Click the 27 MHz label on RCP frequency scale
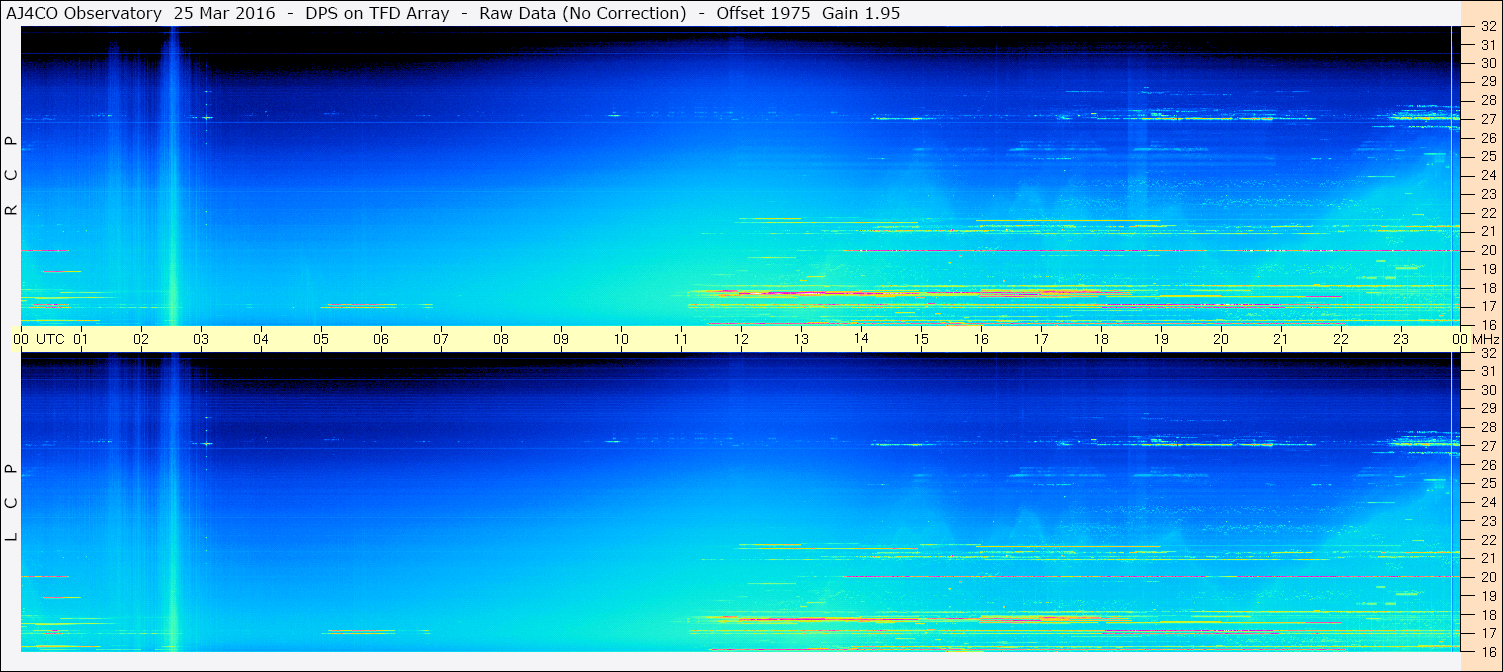The width and height of the screenshot is (1503, 672). point(1488,120)
